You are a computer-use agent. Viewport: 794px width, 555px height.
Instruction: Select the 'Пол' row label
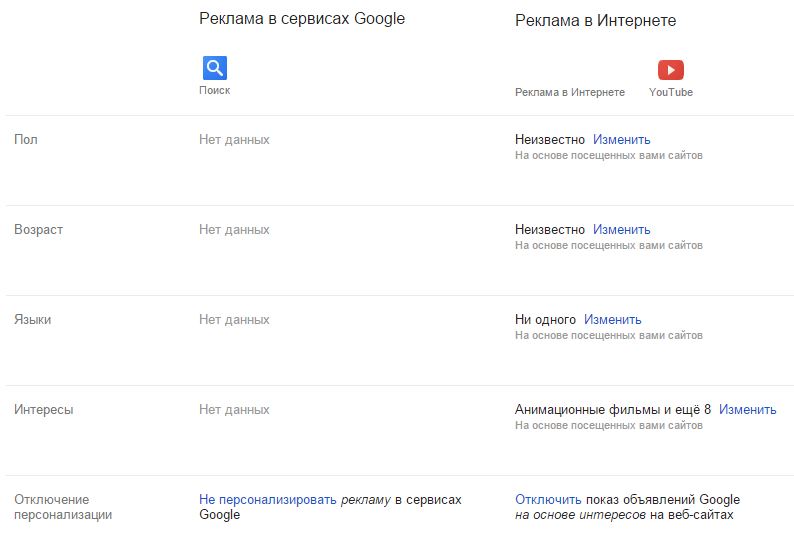pos(26,140)
